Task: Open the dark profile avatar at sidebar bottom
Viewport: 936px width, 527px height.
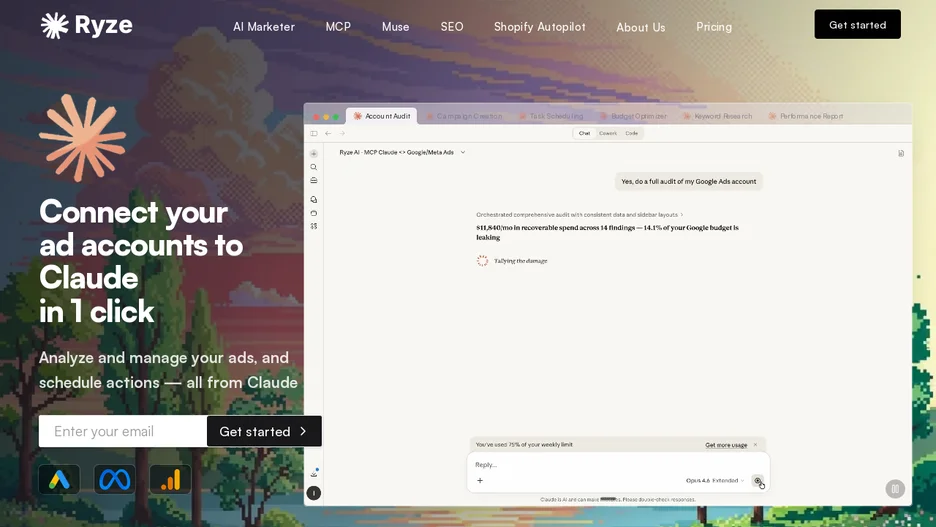Action: 313,493
